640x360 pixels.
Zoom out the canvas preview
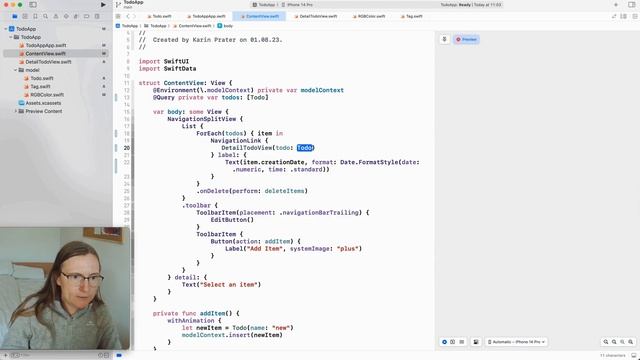click(x=606, y=342)
